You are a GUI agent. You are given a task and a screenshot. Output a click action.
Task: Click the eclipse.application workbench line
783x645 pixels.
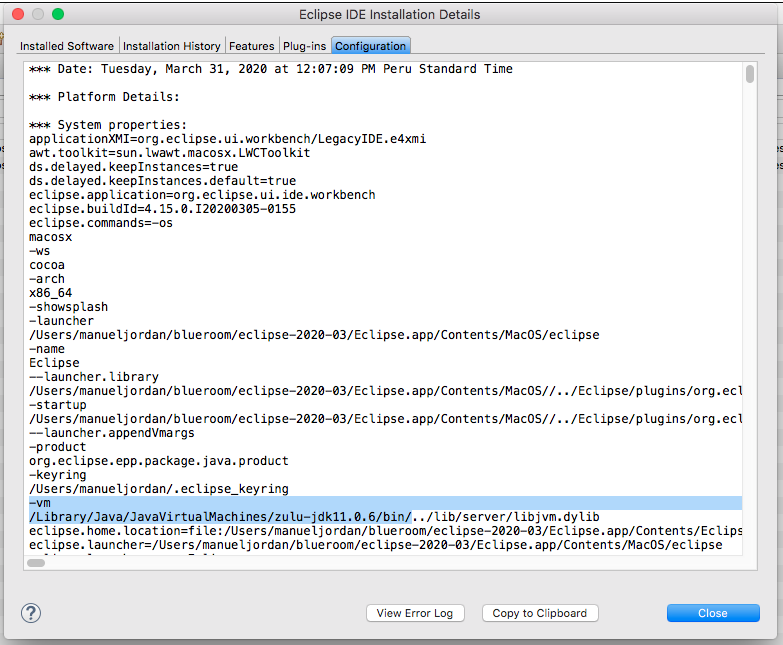point(202,195)
